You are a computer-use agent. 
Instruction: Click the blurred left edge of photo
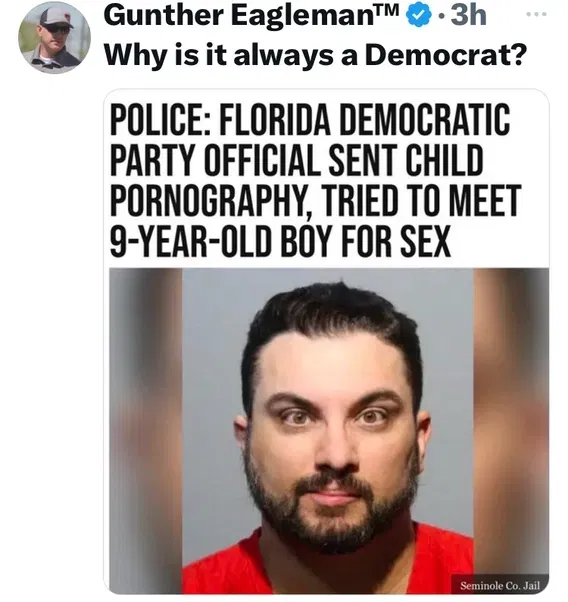(x=146, y=431)
